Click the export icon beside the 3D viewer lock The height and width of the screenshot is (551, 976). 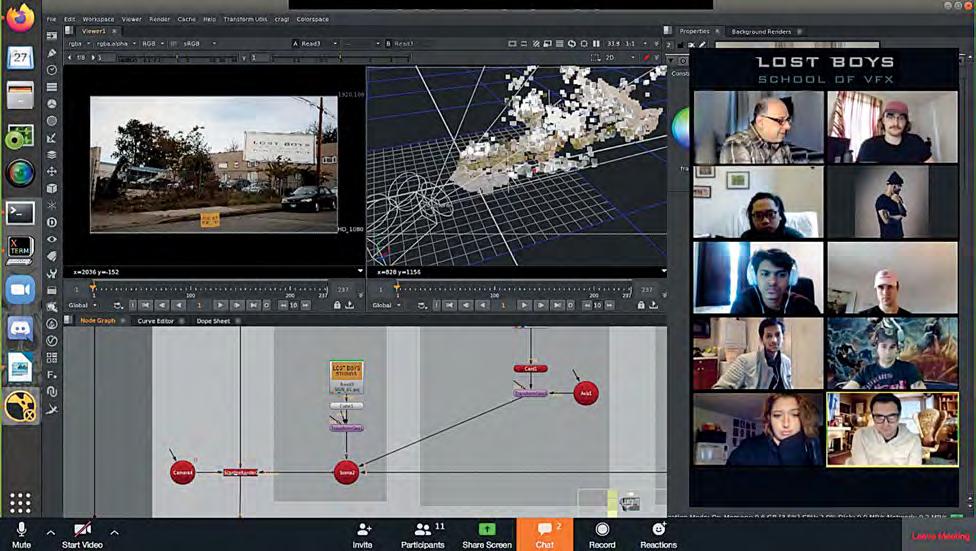(653, 305)
